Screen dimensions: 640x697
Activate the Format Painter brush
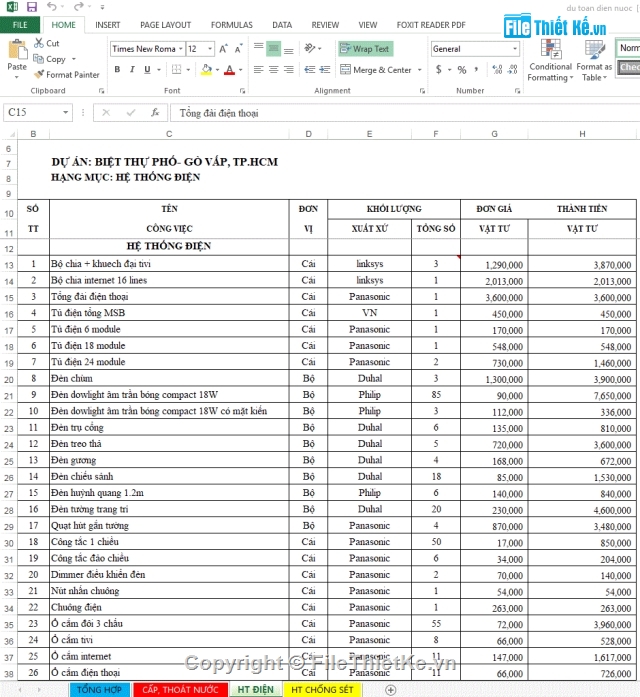[x=39, y=74]
